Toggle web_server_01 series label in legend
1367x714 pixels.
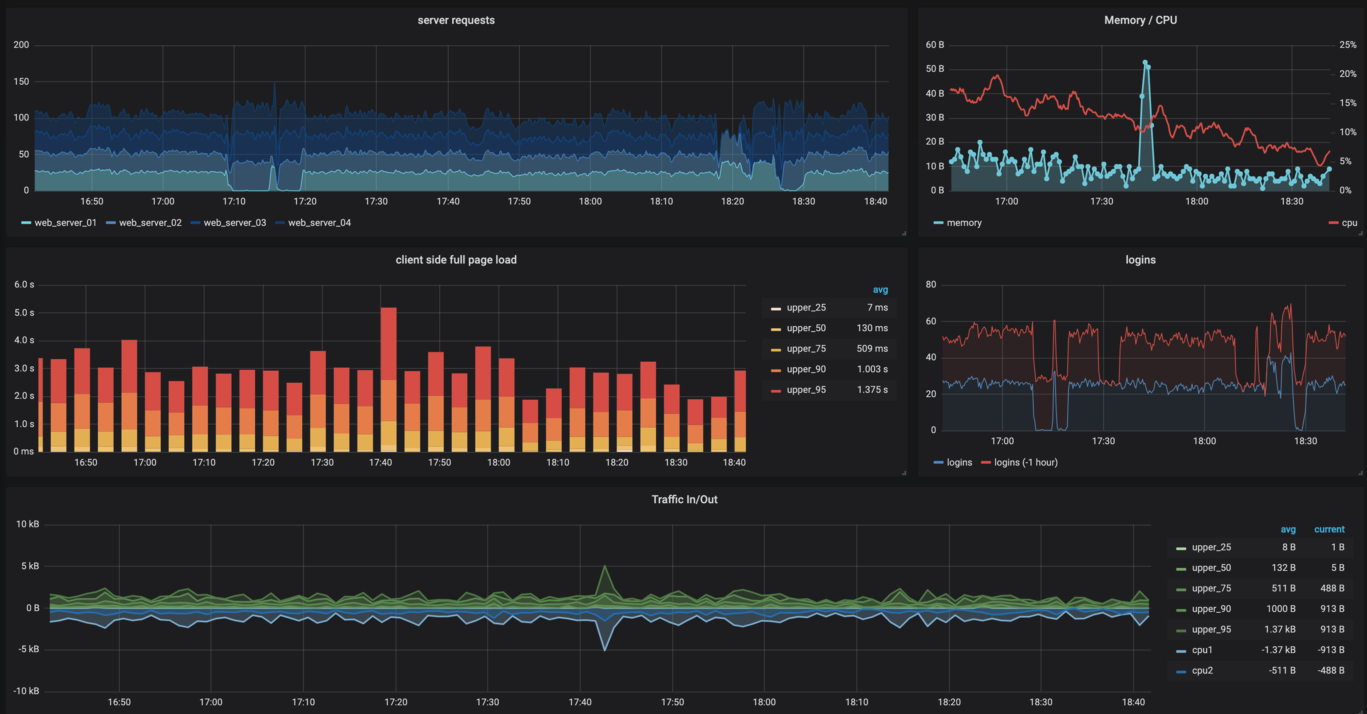coord(66,223)
